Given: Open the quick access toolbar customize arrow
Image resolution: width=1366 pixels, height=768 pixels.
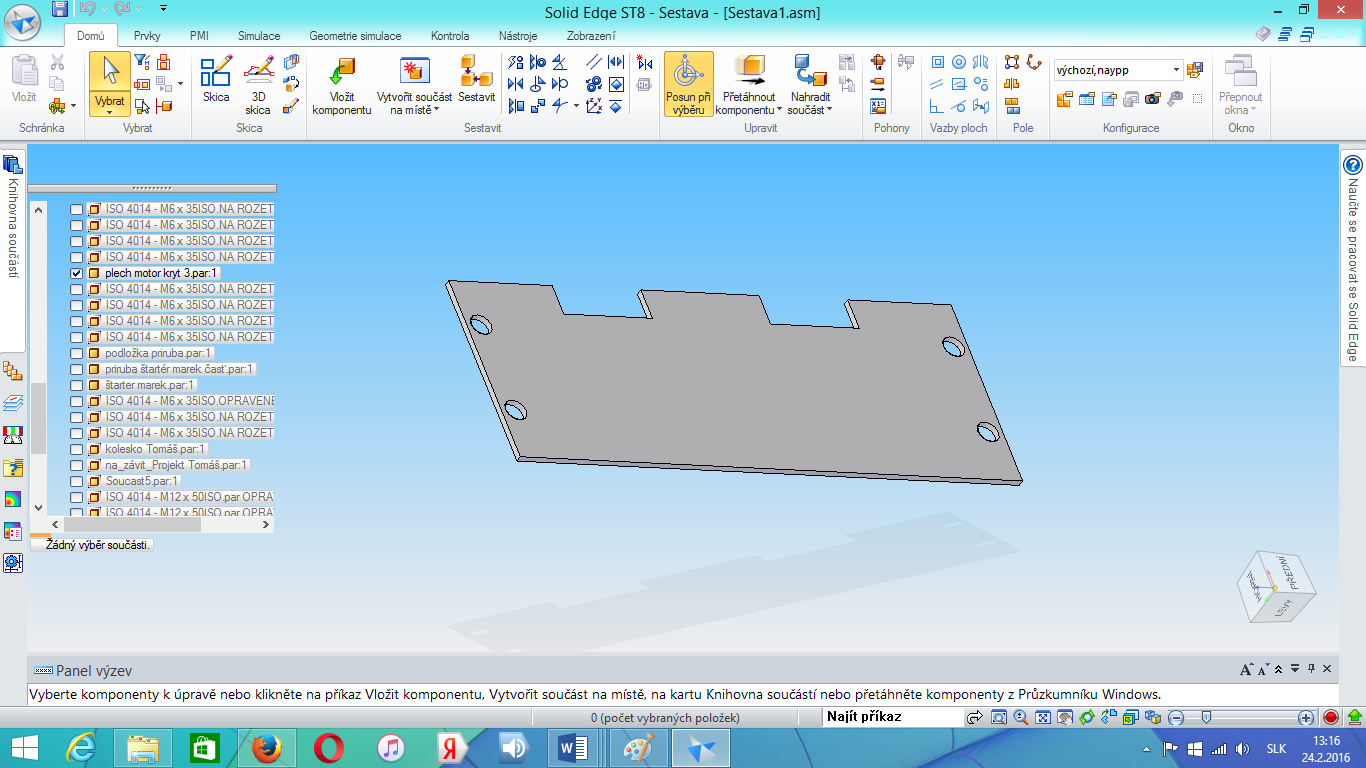Looking at the screenshot, I should pyautogui.click(x=164, y=9).
